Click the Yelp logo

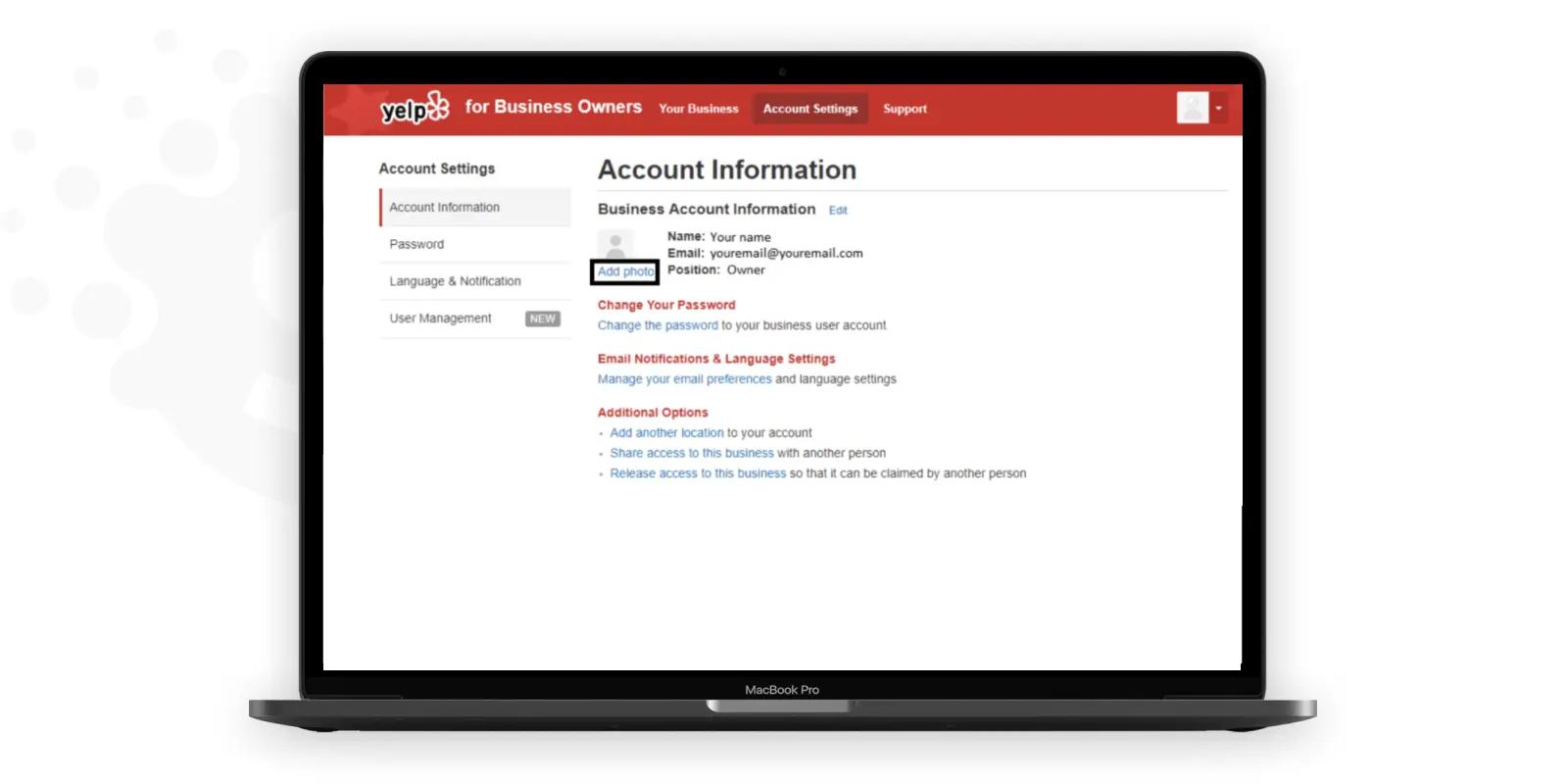(x=415, y=108)
